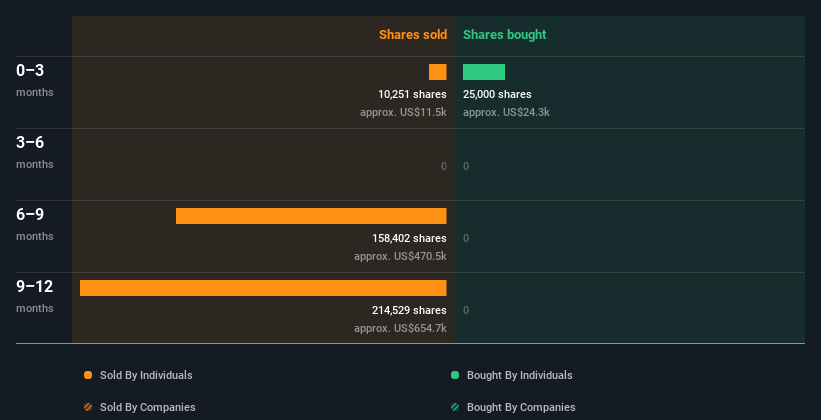Toggle the Bought By Companies legend label
Viewport: 821px width, 420px height.
point(521,407)
